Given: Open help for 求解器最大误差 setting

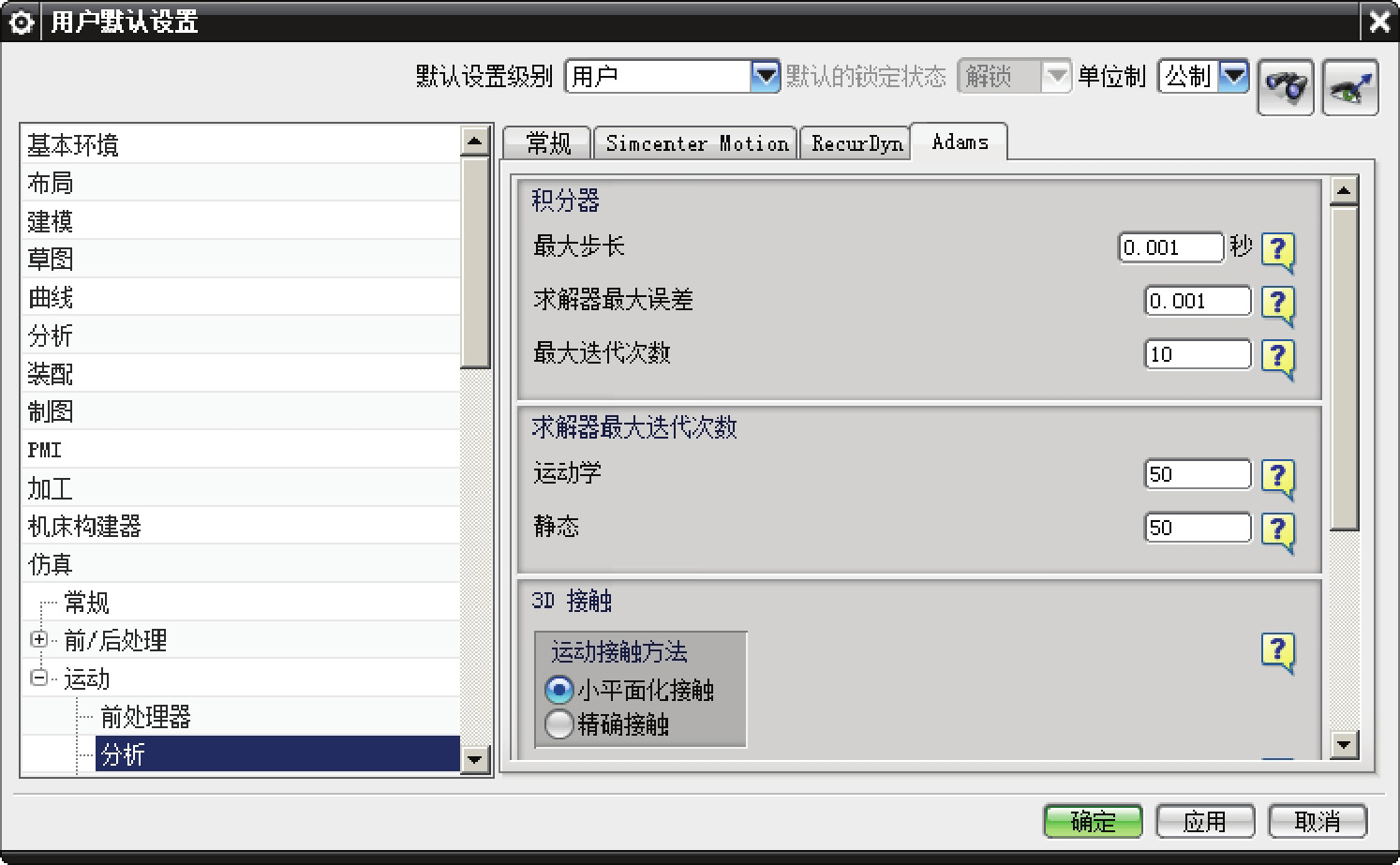Looking at the screenshot, I should pos(1278,303).
